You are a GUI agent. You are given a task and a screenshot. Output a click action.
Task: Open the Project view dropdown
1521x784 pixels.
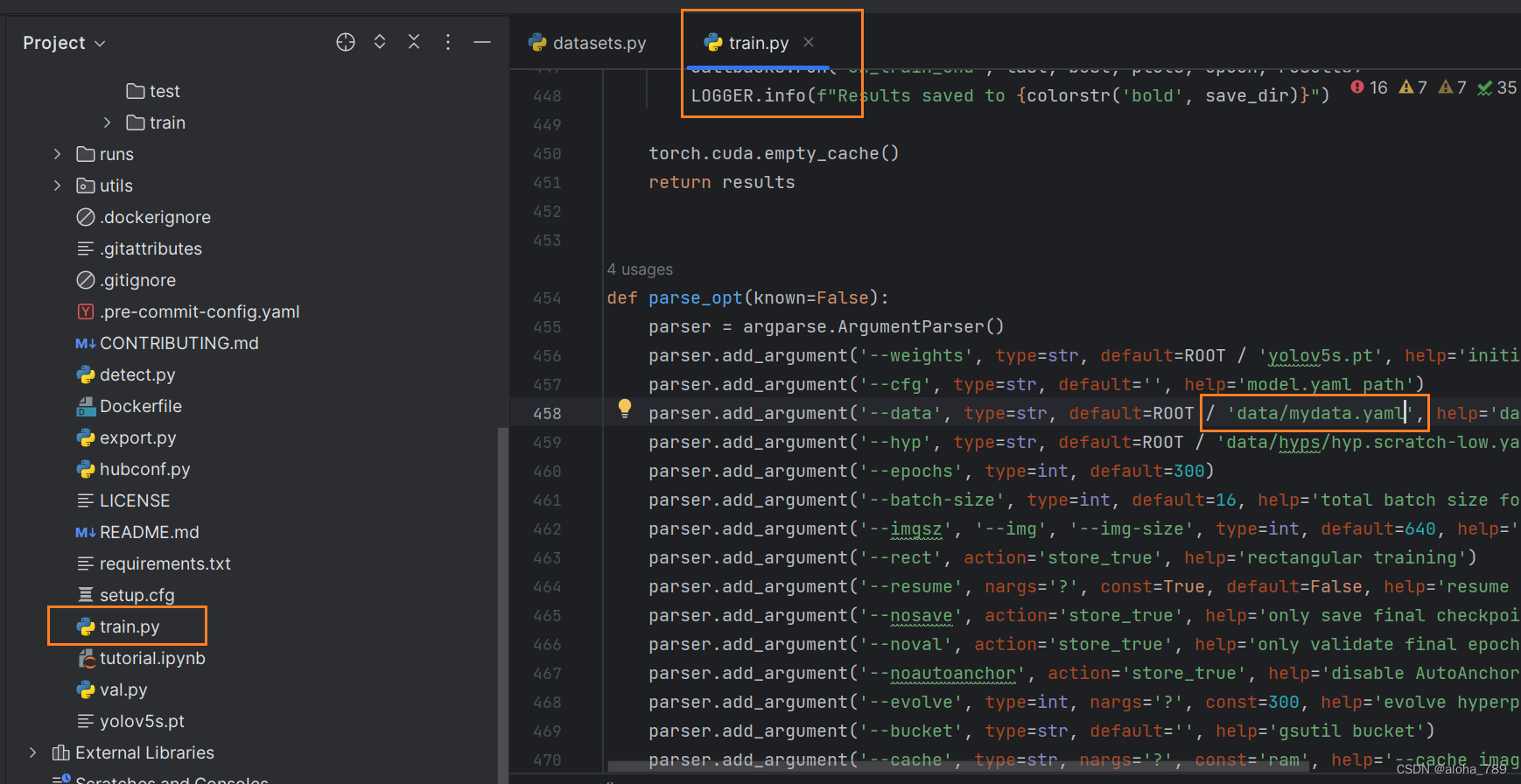[x=64, y=43]
